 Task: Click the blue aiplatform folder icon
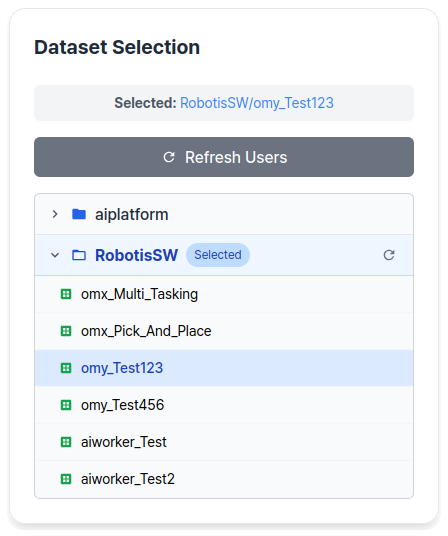point(79,214)
